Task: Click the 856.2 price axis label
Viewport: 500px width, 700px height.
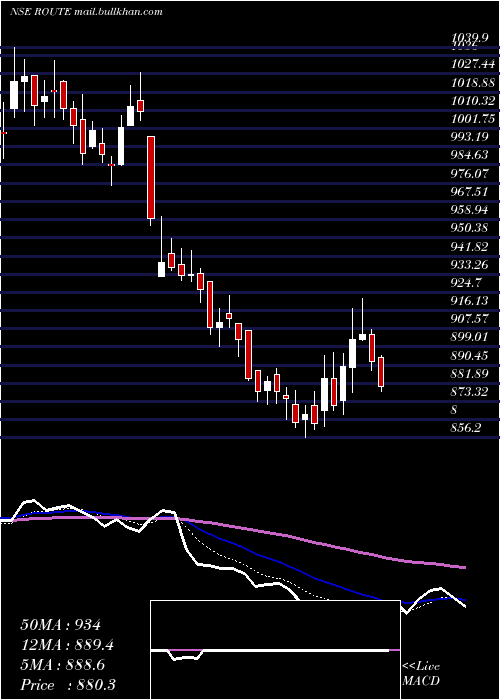Action: 466,428
